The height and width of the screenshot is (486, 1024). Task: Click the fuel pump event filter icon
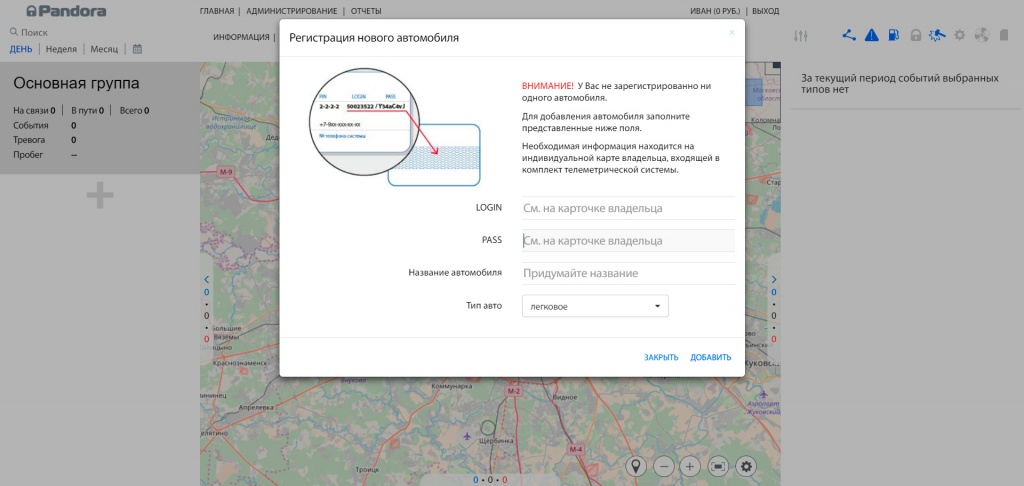tap(893, 36)
